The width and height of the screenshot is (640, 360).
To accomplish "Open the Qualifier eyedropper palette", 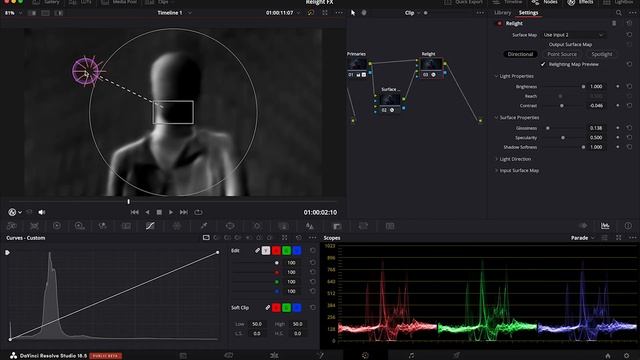I will pos(204,226).
